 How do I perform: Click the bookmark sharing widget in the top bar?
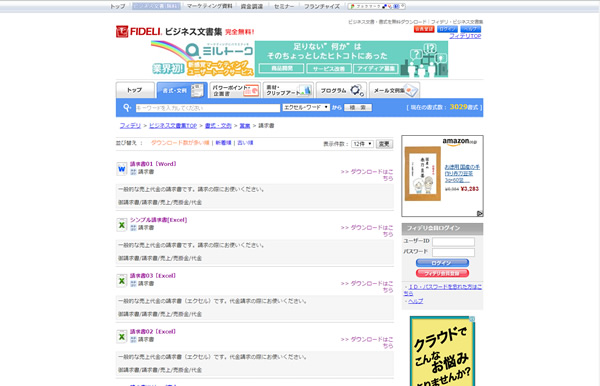(377, 6)
